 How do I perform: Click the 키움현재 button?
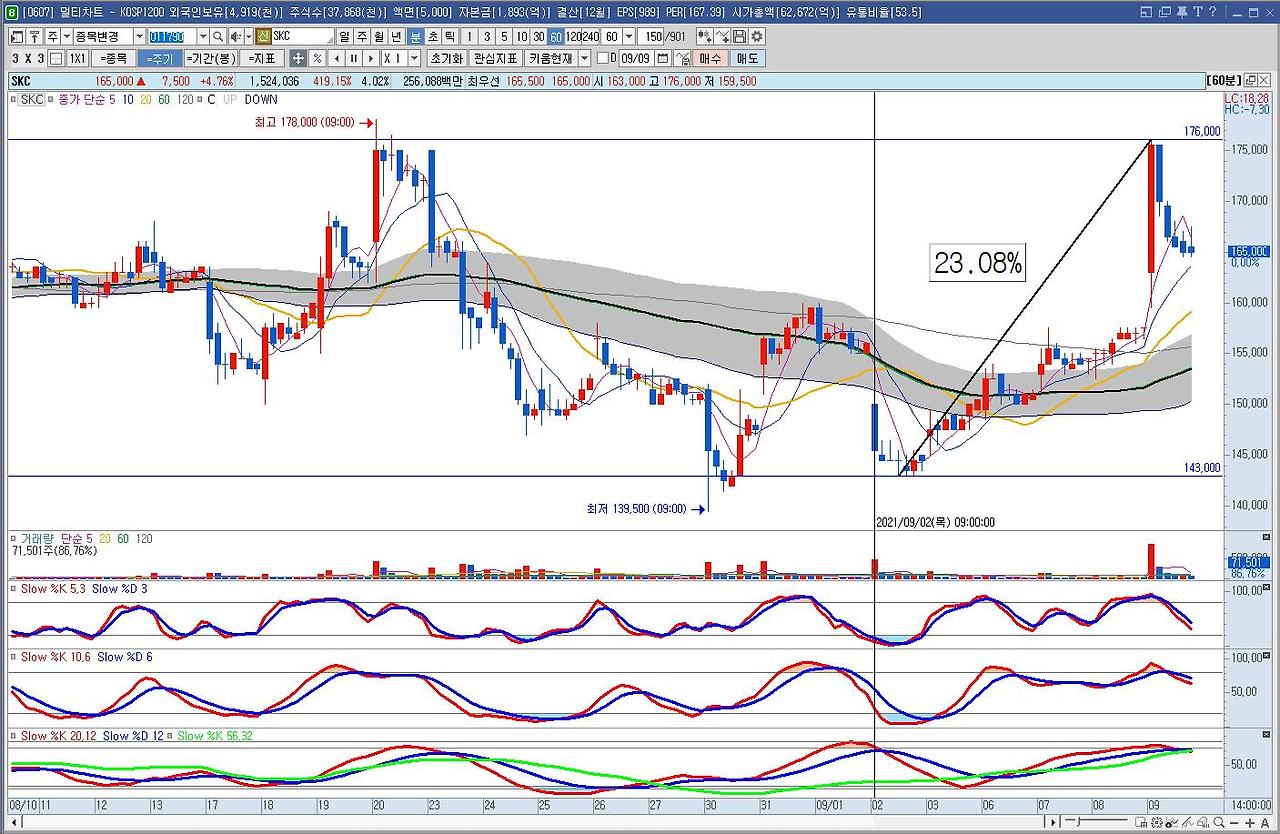click(x=551, y=58)
